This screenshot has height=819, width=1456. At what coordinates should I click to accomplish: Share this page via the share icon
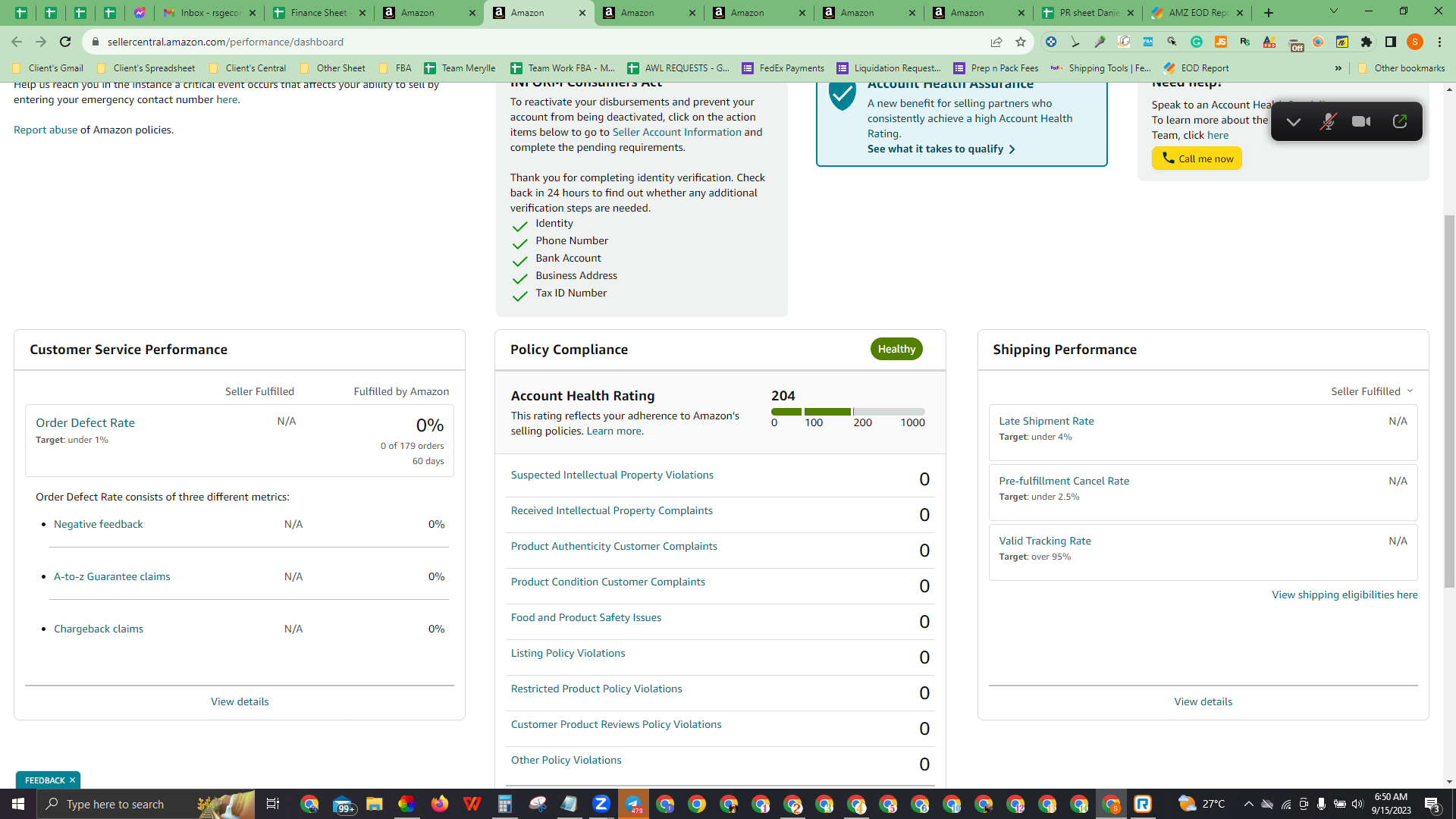[996, 42]
